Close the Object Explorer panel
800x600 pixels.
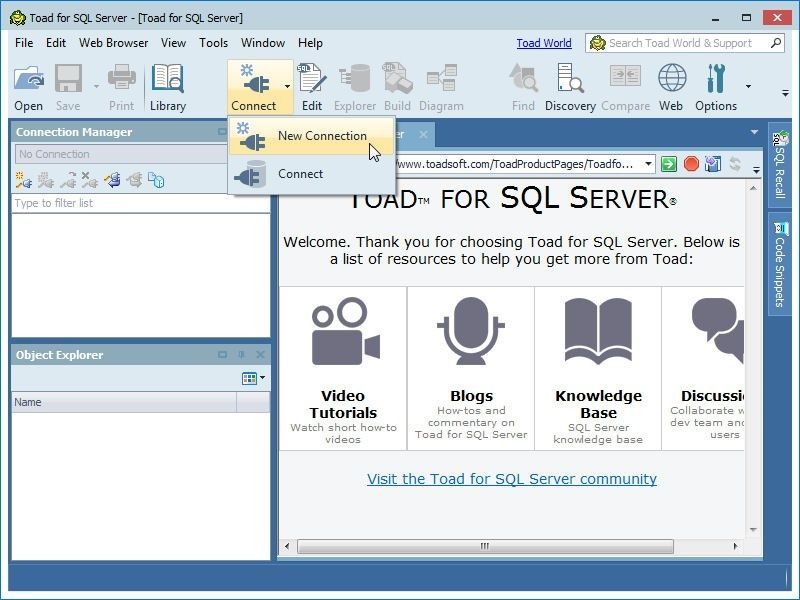(x=260, y=355)
